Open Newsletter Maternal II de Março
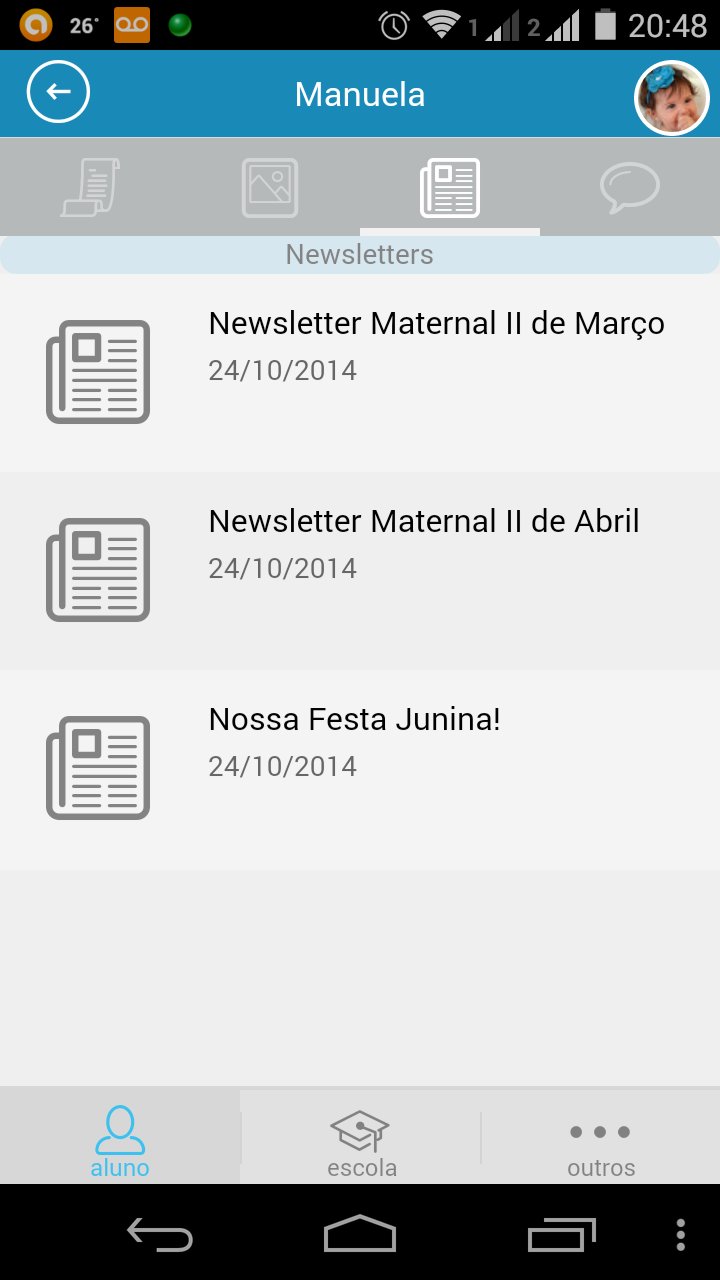The height and width of the screenshot is (1280, 720). pos(360,373)
